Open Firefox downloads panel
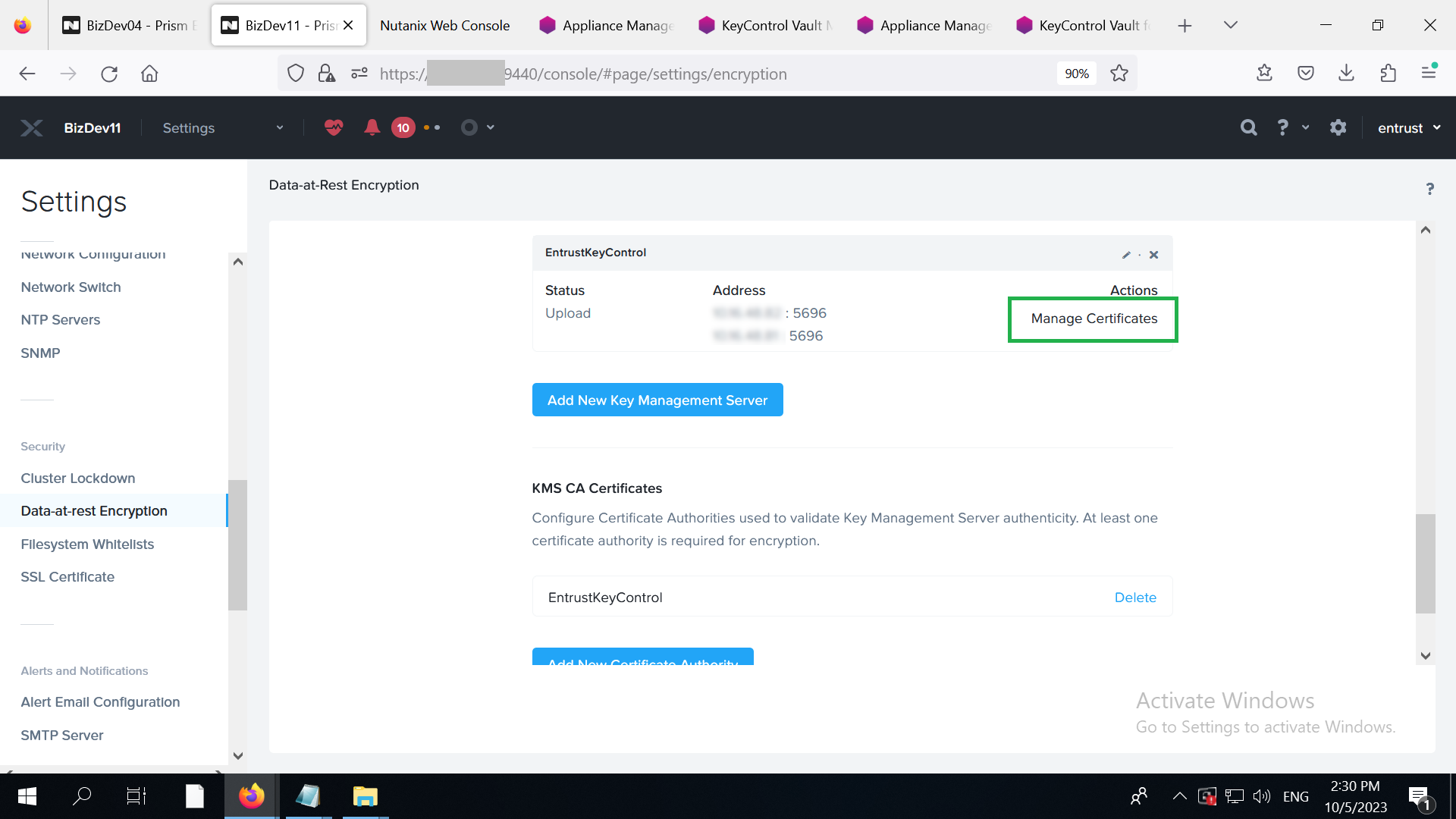Viewport: 1456px width, 819px height. tap(1346, 74)
